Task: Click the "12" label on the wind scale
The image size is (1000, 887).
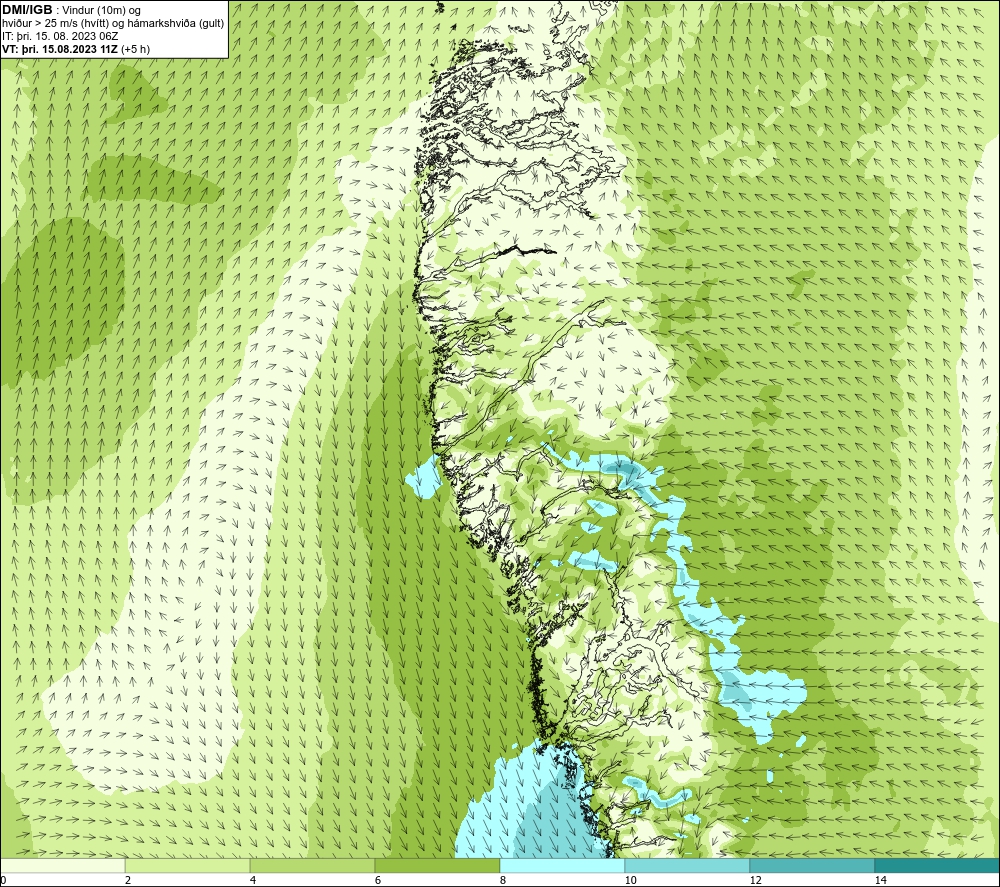Action: 755,881
